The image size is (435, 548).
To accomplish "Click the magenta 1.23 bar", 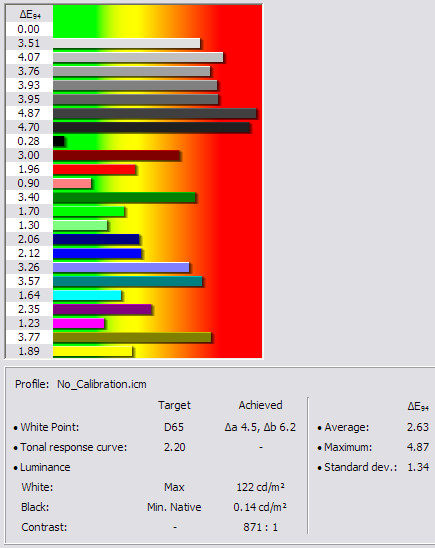I will [x=79, y=323].
